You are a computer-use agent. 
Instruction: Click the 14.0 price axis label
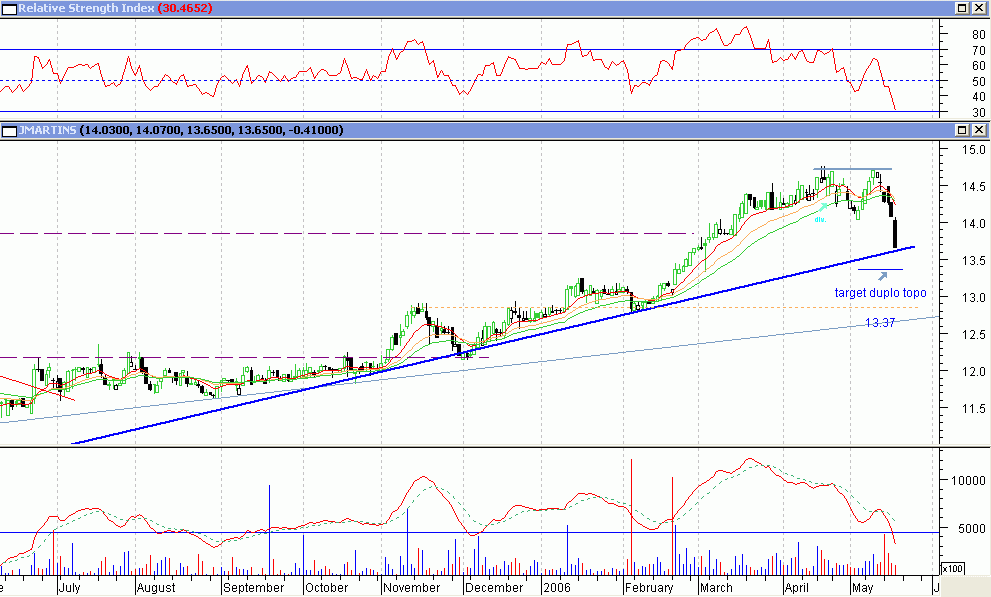tap(975, 224)
